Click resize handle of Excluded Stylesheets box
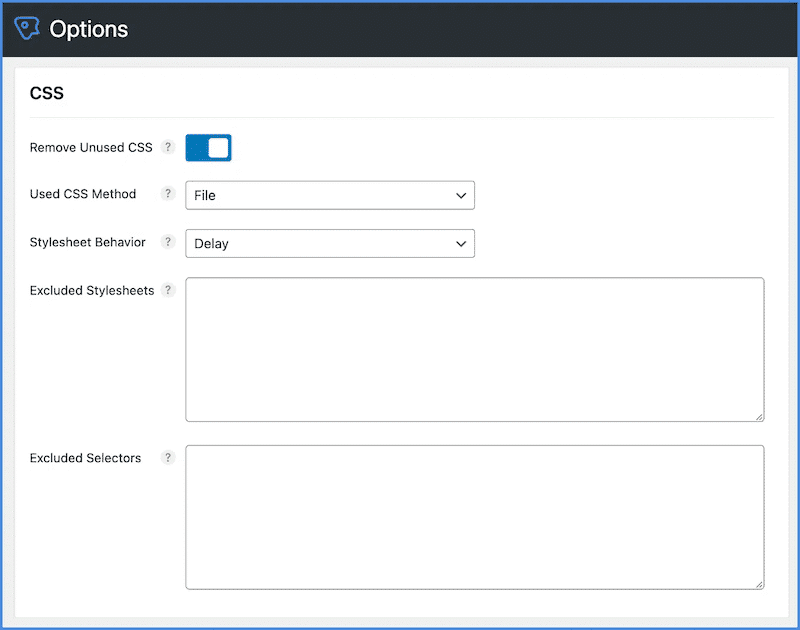Image resolution: width=800 pixels, height=630 pixels. (x=759, y=416)
